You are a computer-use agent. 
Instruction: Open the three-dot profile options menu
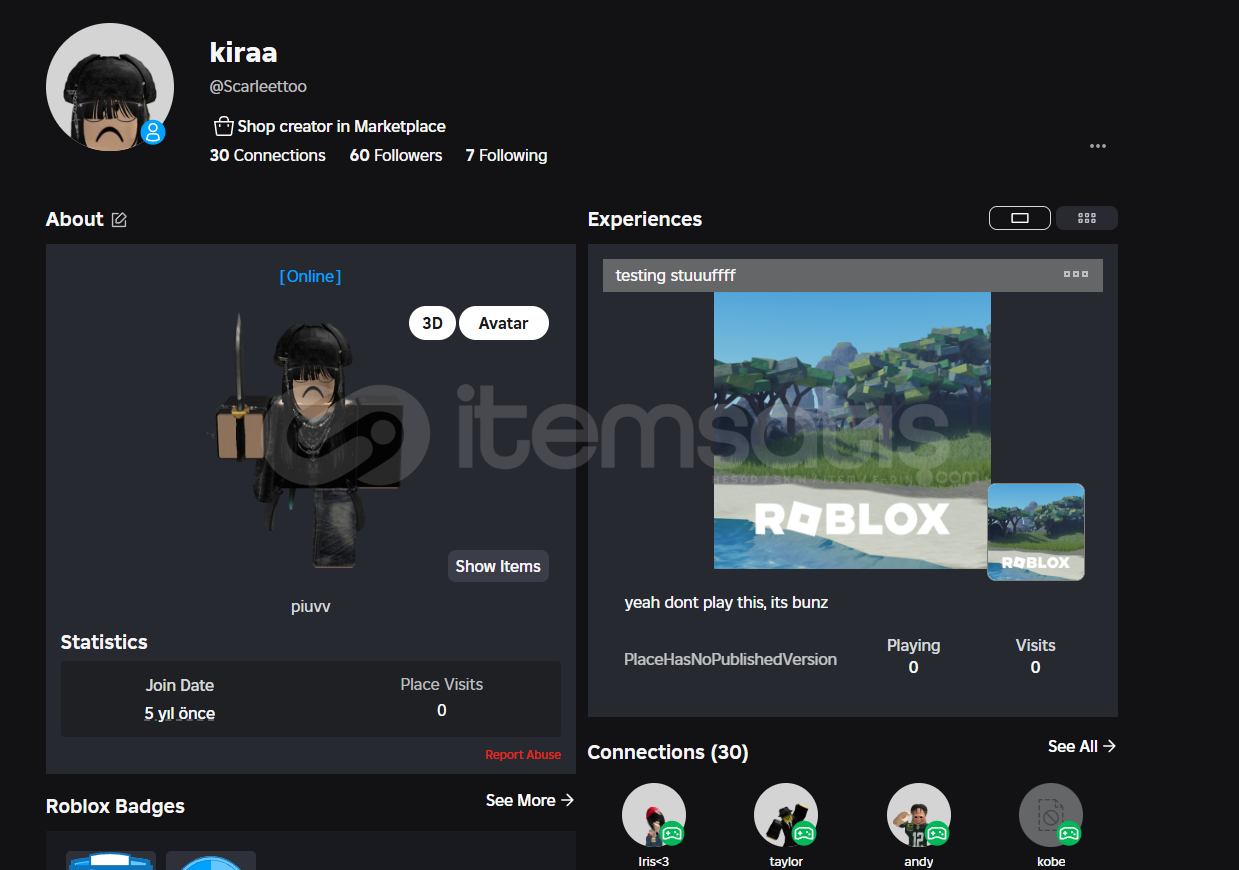tap(1097, 146)
